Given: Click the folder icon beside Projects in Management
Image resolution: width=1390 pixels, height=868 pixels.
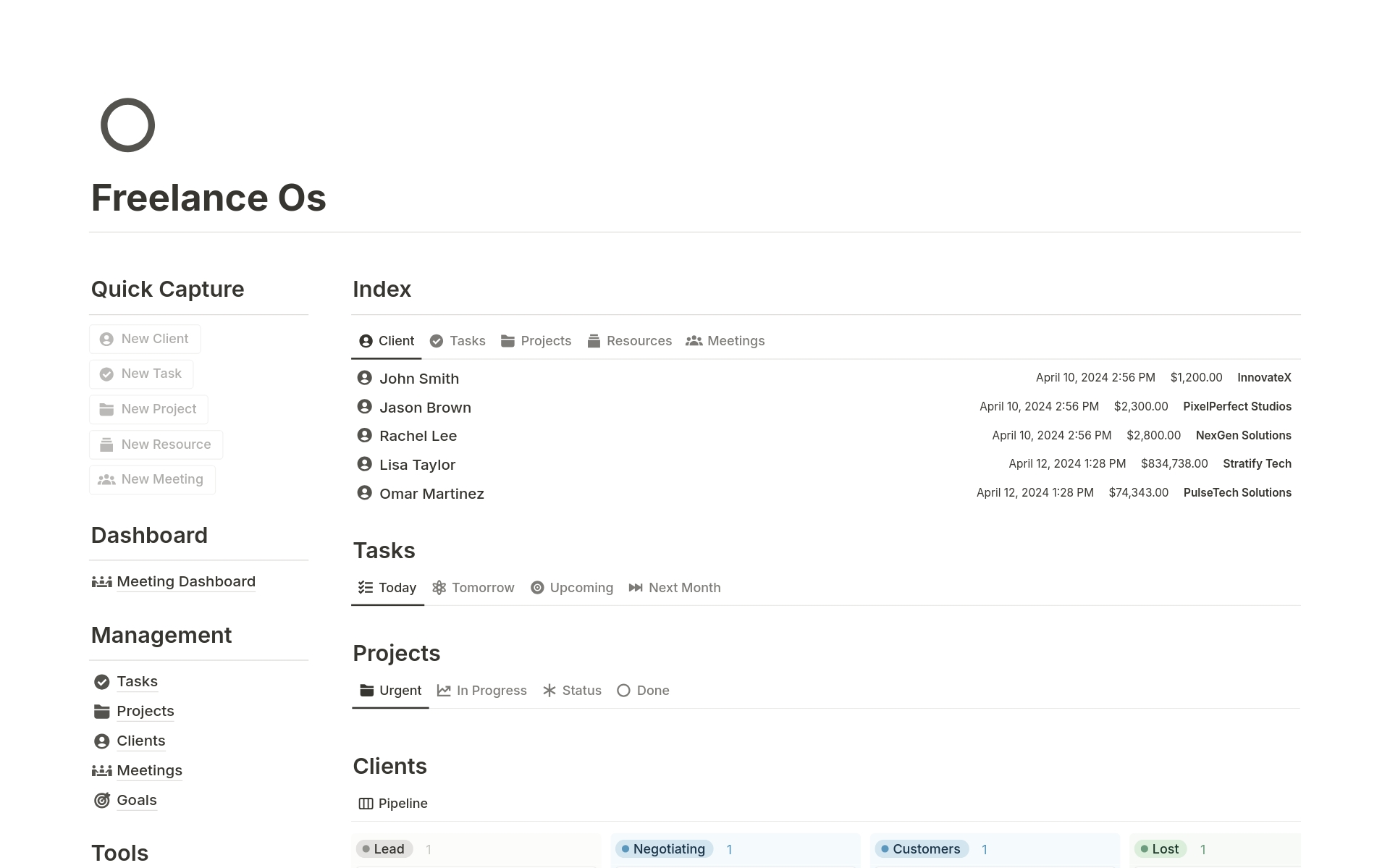Looking at the screenshot, I should (x=102, y=712).
